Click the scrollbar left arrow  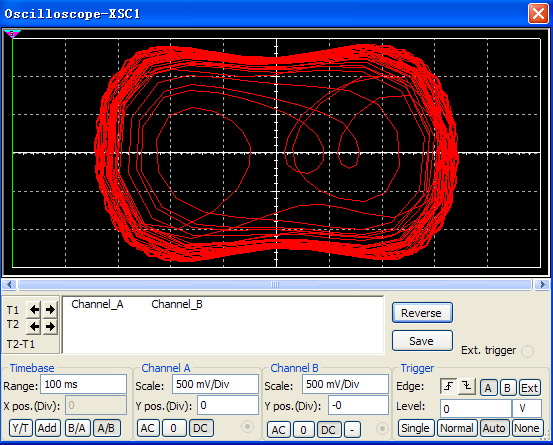9,284
